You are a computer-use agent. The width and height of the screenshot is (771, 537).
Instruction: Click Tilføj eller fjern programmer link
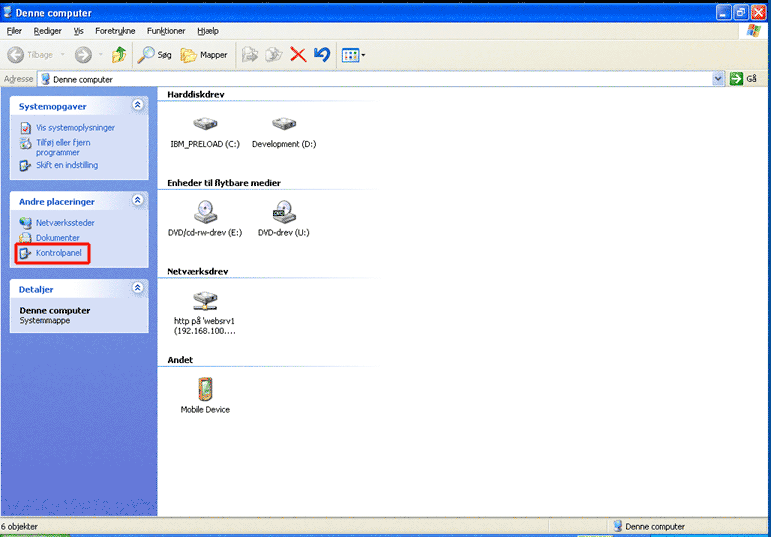63,148
